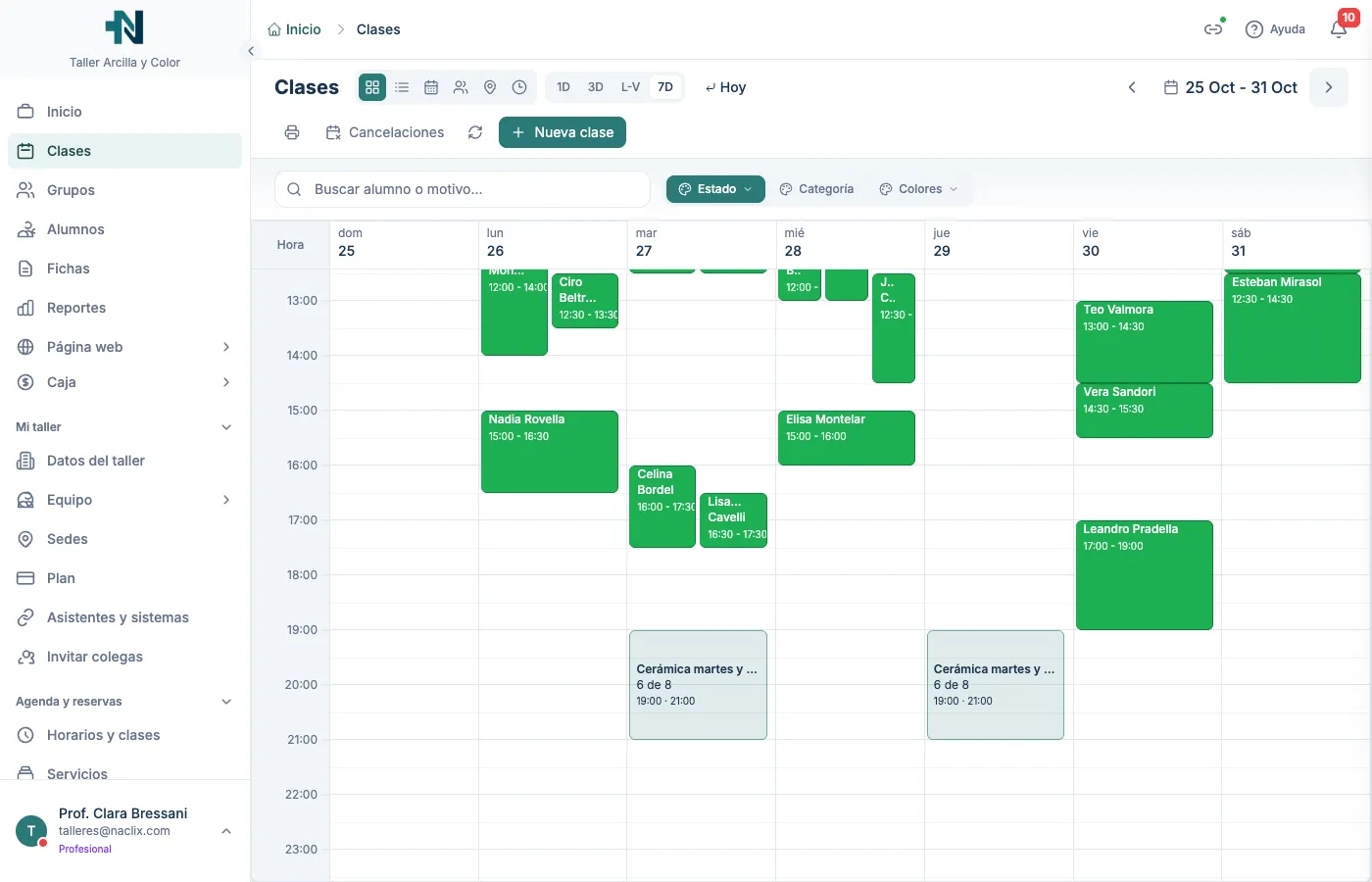
Task: Open the month calendar view icon
Action: click(x=431, y=87)
